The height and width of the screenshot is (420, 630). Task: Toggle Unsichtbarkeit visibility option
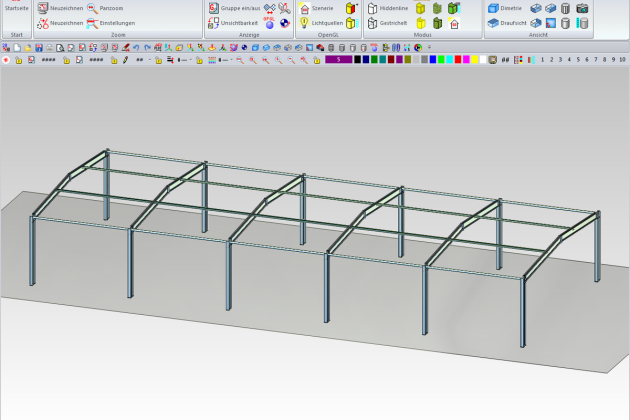[214, 22]
